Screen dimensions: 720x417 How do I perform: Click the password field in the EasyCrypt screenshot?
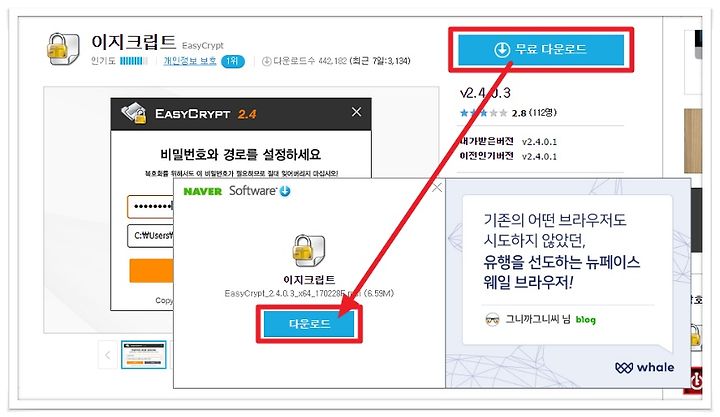click(x=151, y=207)
